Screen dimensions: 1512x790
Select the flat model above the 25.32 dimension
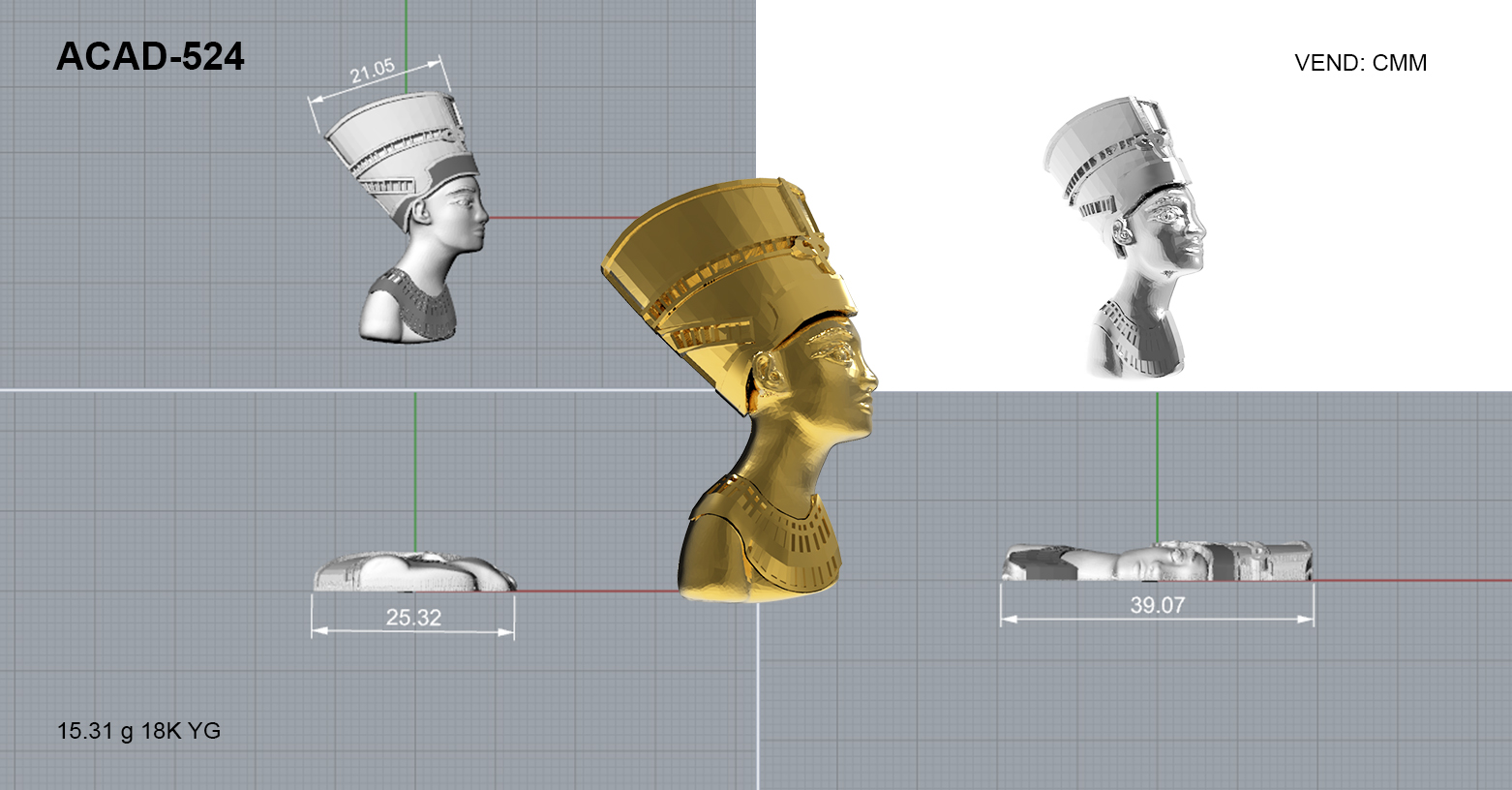point(414,571)
